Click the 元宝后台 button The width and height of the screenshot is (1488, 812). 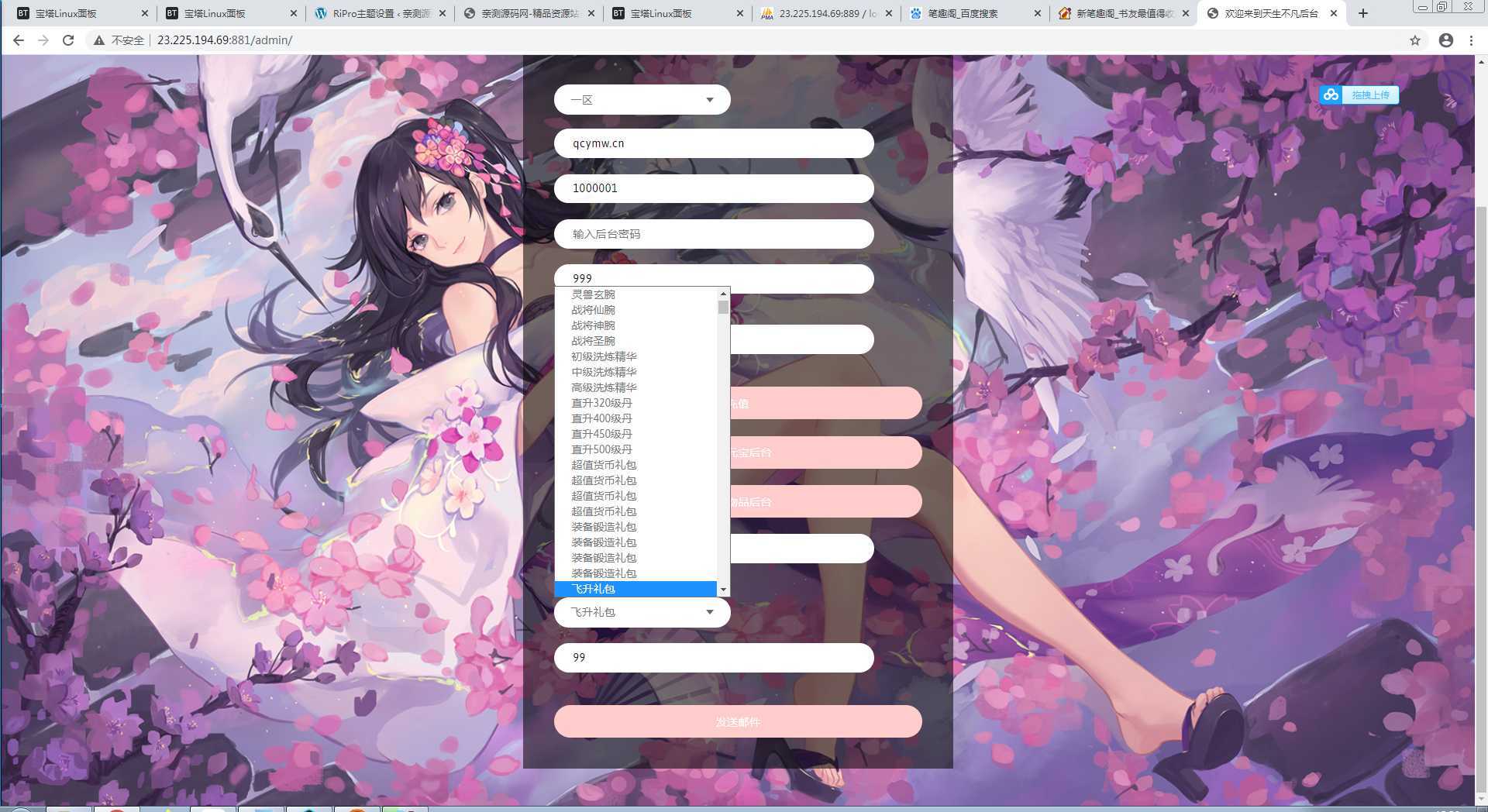coord(825,452)
